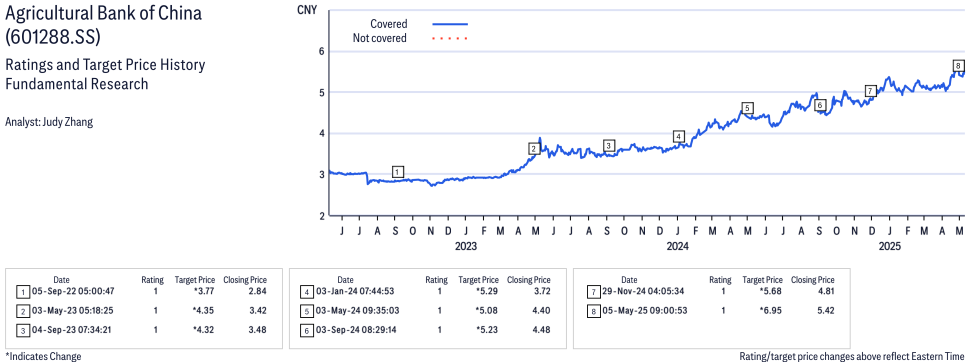975x362 pixels.
Task: Click the 'CNY' axis unit label
Action: pyautogui.click(x=306, y=10)
